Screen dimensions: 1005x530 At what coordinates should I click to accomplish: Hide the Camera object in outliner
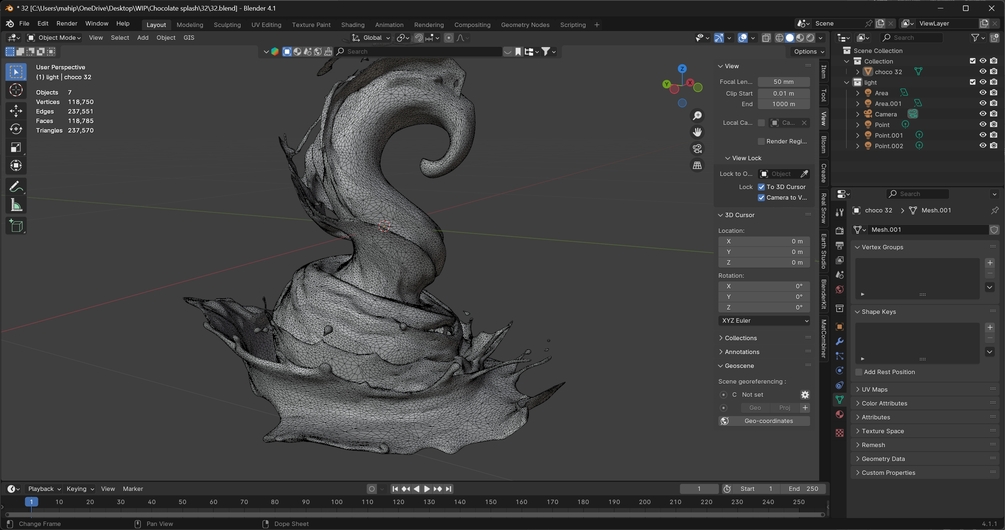982,114
